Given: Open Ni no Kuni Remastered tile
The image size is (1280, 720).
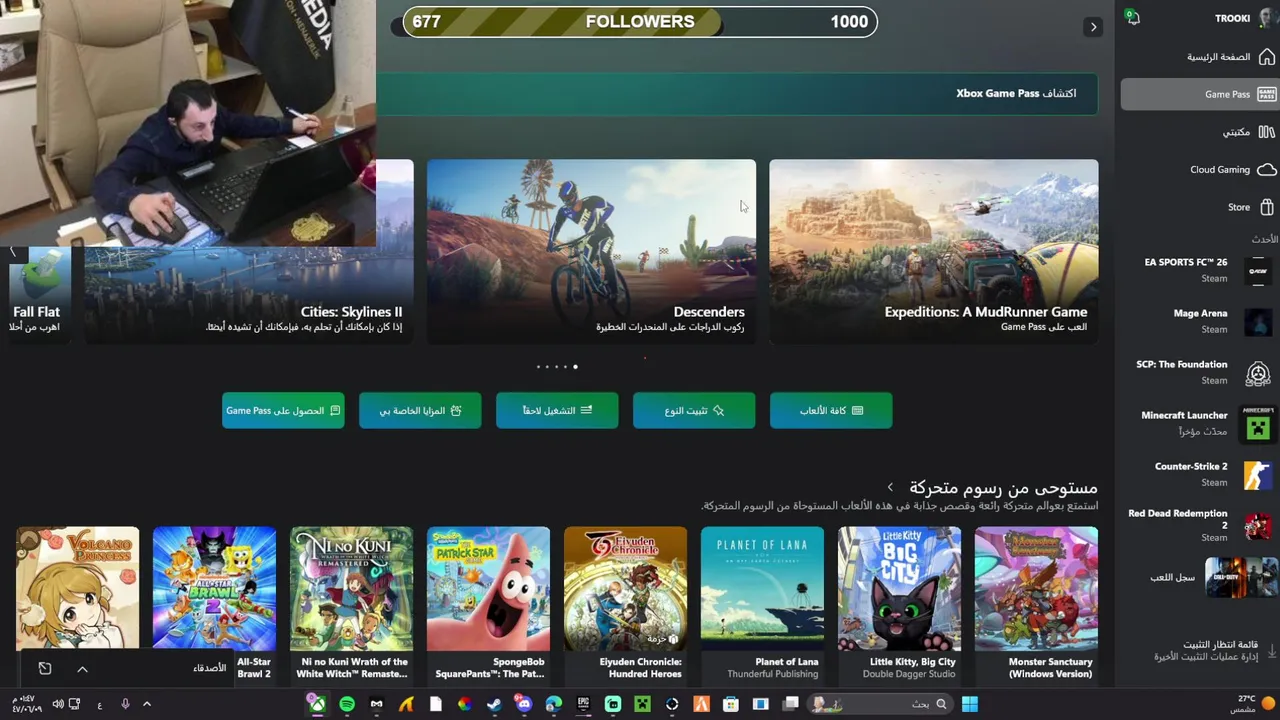Looking at the screenshot, I should pyautogui.click(x=351, y=605).
